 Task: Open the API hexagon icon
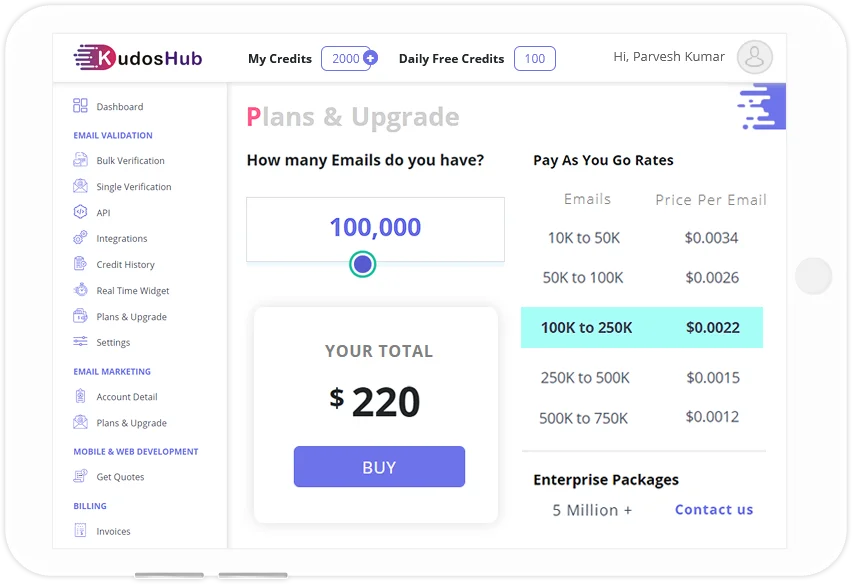80,212
